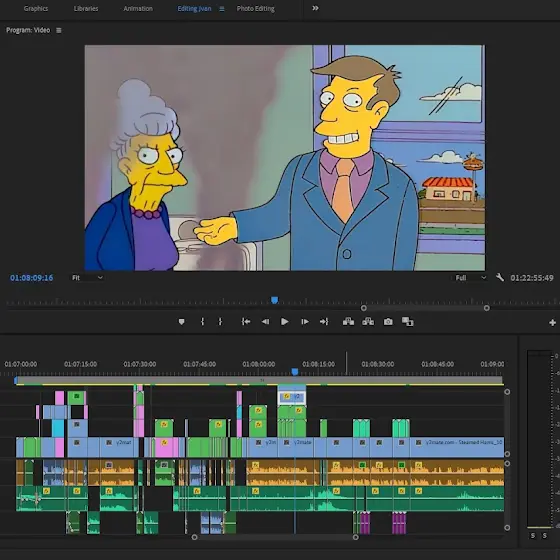Click the fx badge on the selected y2 clip
The height and width of the screenshot is (560, 560).
tap(286, 396)
